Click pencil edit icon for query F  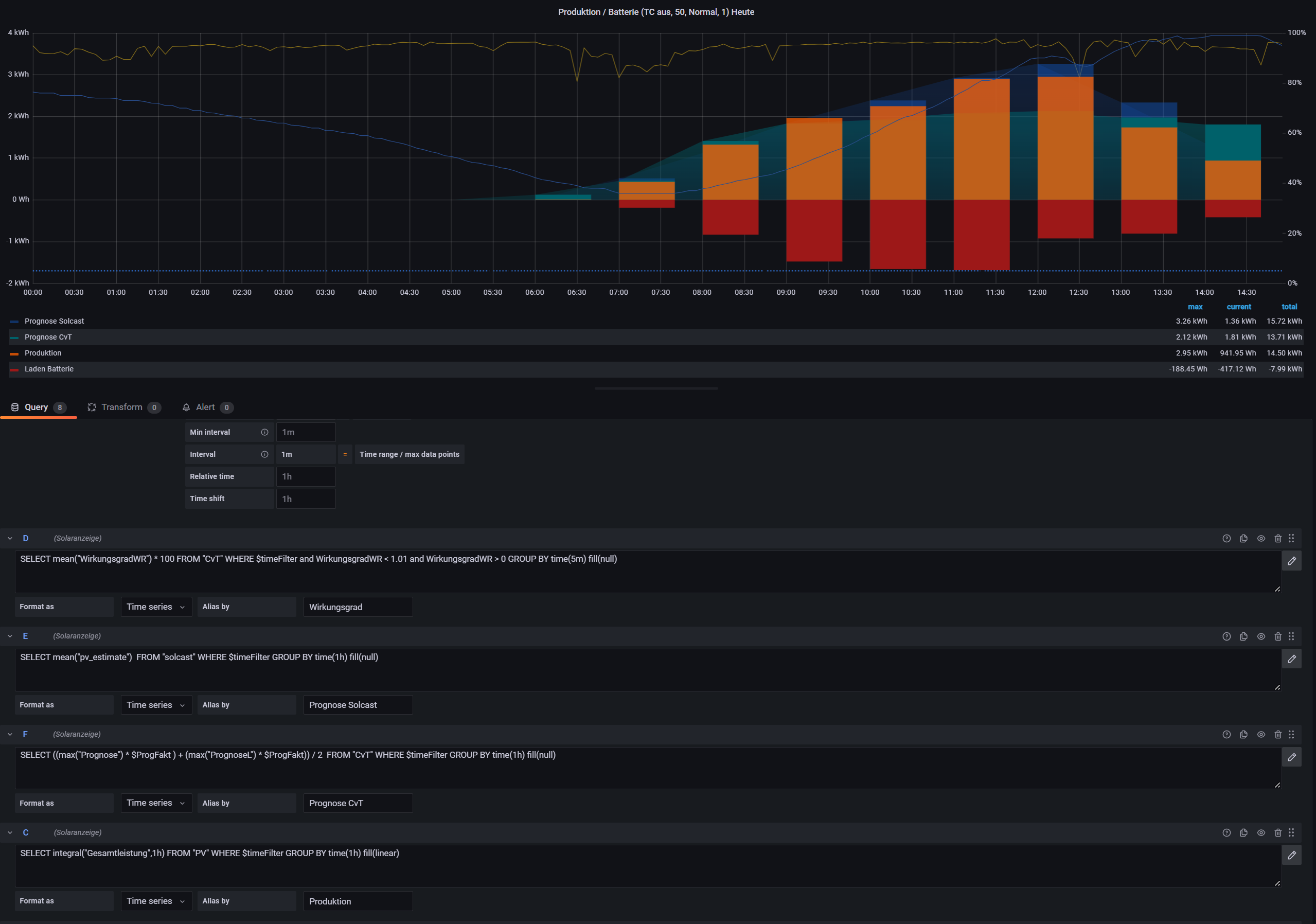[1291, 757]
